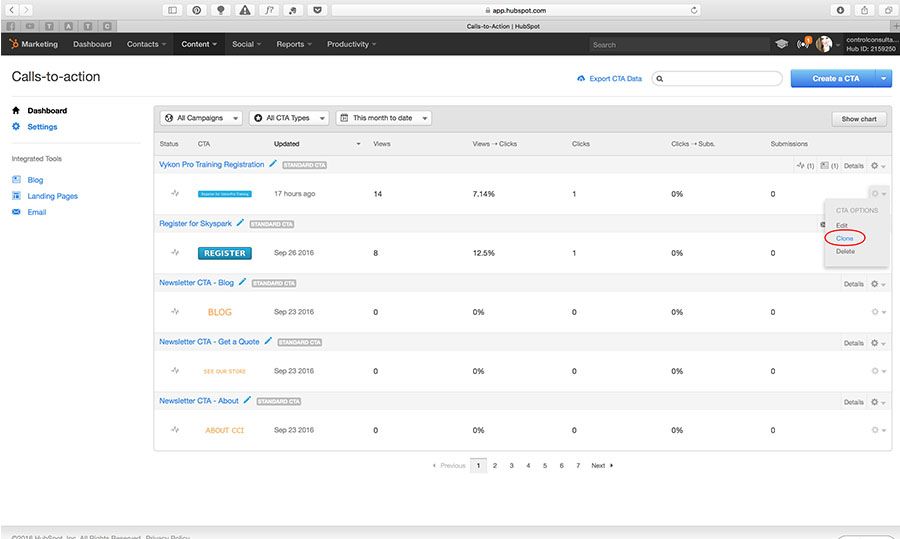The height and width of the screenshot is (539, 900).
Task: Go to Dashboard in top navigation
Action: click(92, 44)
